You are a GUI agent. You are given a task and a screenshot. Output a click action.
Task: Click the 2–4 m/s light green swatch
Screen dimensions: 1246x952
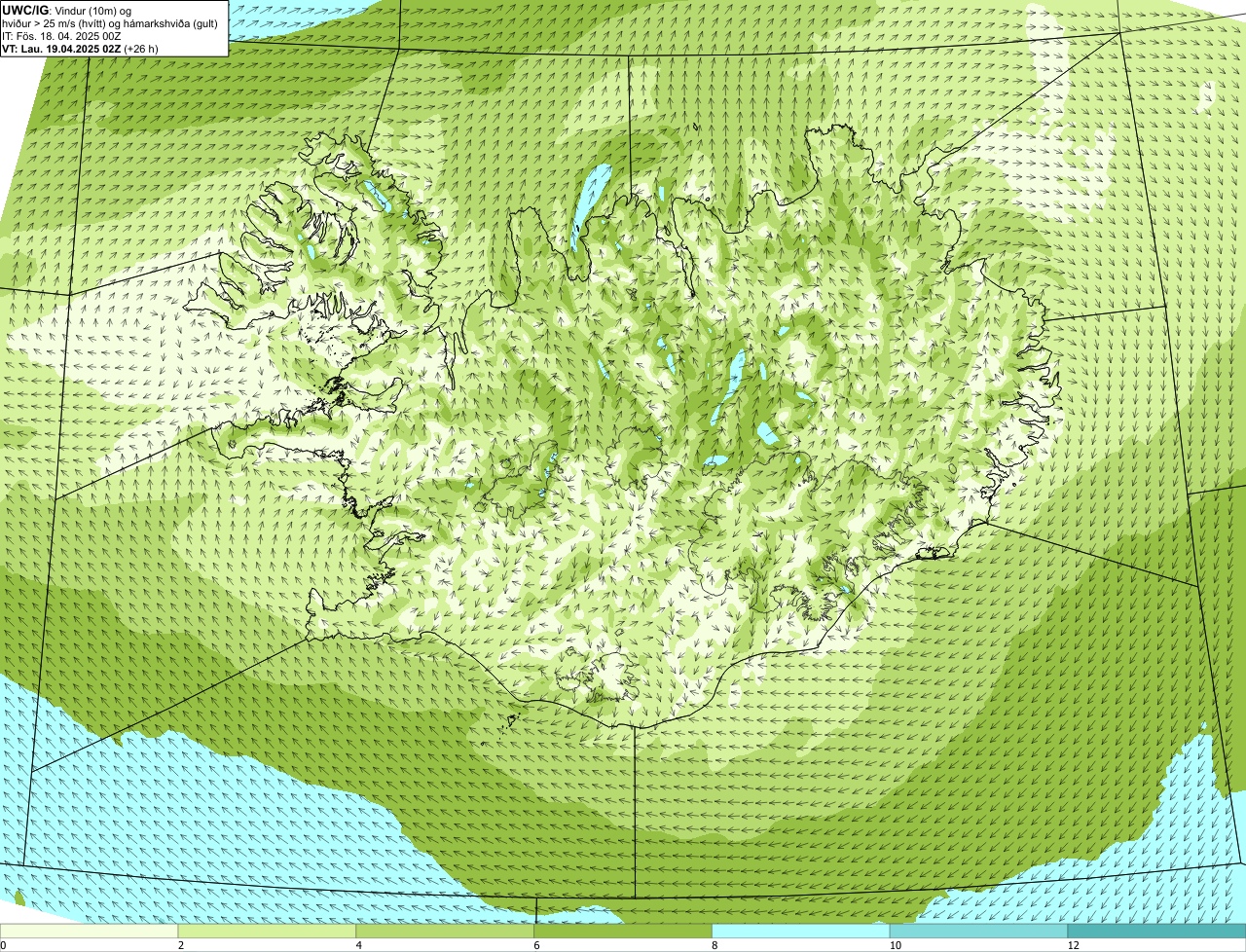[x=268, y=932]
